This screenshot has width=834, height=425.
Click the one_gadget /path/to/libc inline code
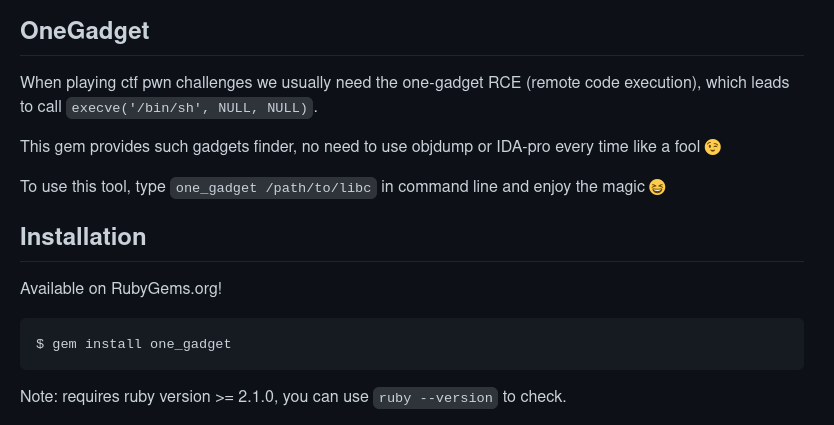[x=273, y=188]
